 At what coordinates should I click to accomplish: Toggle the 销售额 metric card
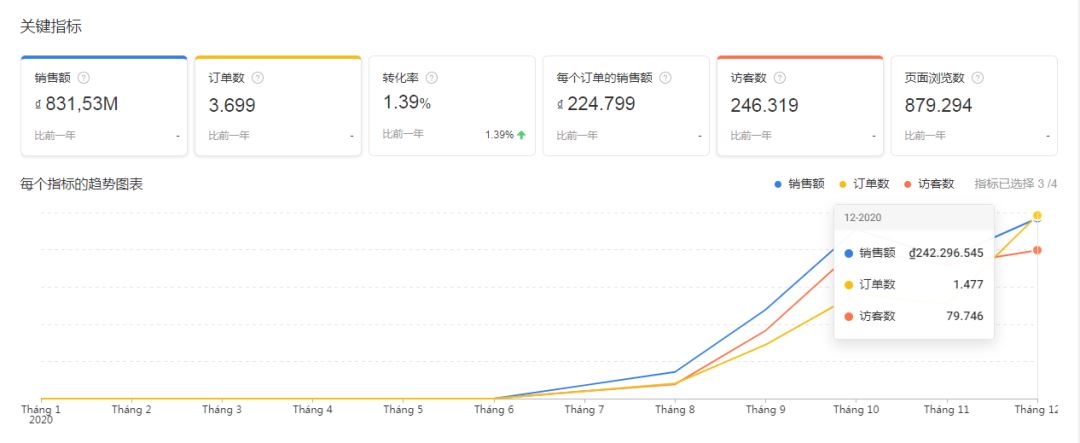point(104,106)
